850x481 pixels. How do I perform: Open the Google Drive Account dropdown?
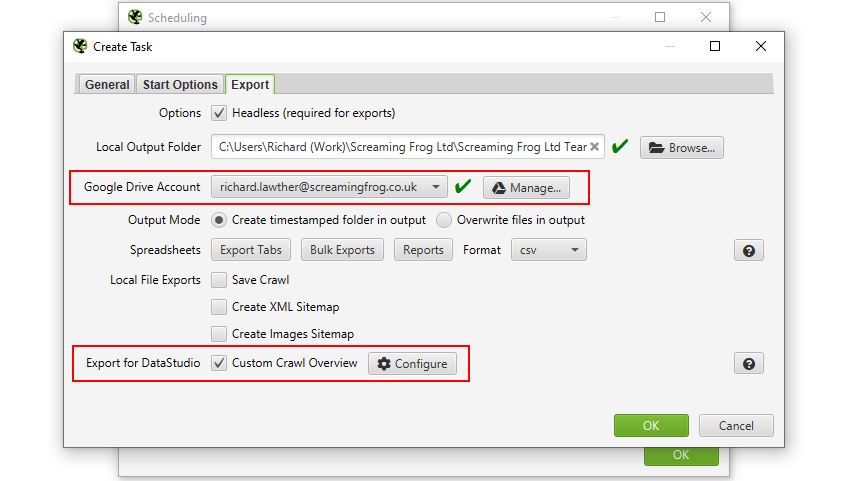(329, 187)
